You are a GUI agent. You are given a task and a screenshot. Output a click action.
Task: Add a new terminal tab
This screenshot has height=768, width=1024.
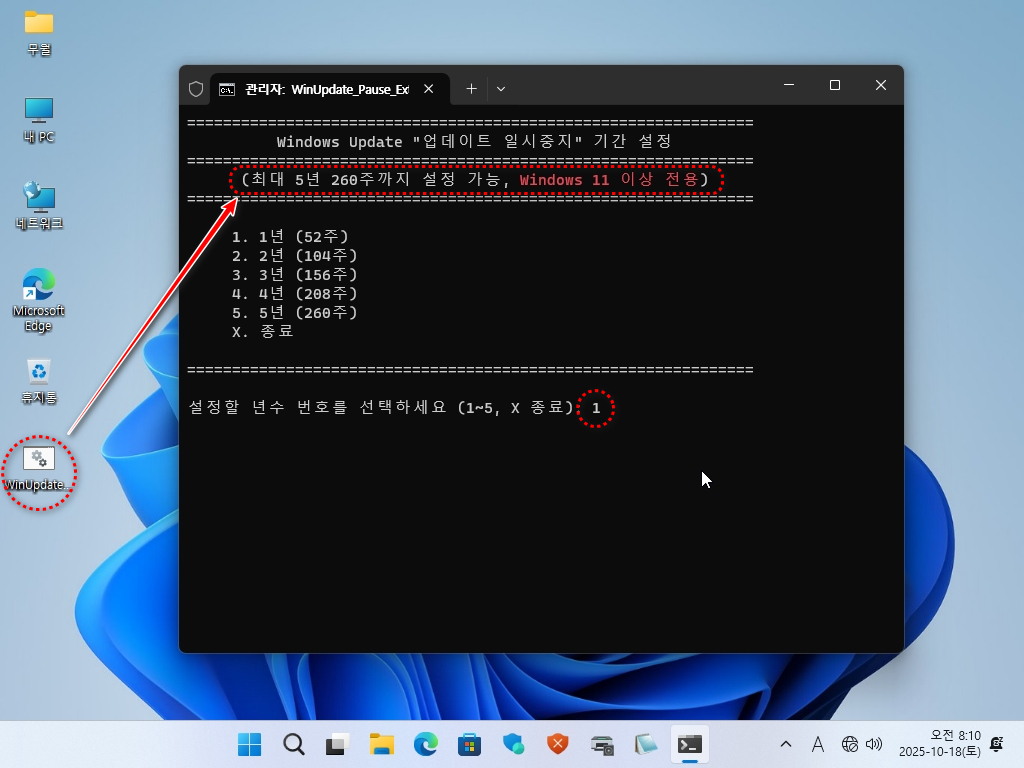pos(471,89)
